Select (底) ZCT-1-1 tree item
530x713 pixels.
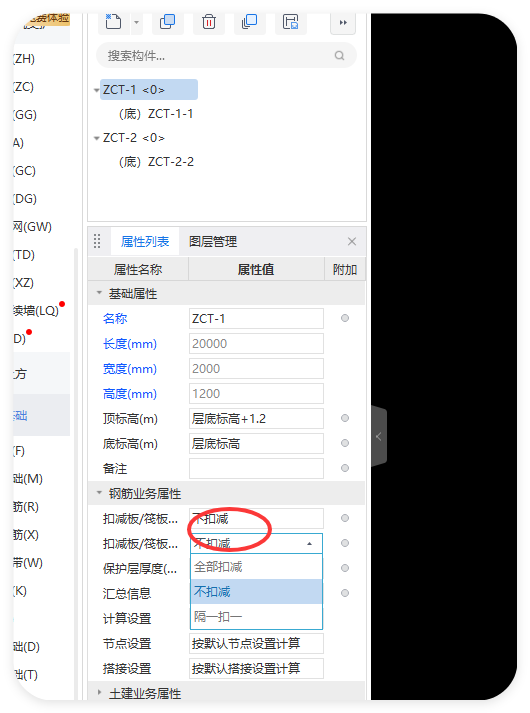(x=156, y=114)
